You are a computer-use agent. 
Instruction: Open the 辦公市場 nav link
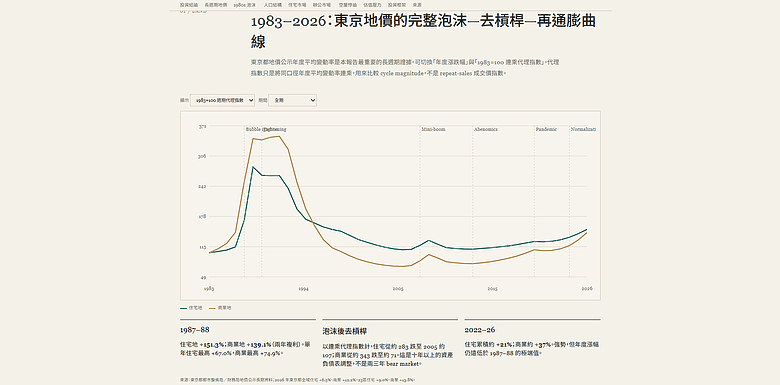click(321, 4)
